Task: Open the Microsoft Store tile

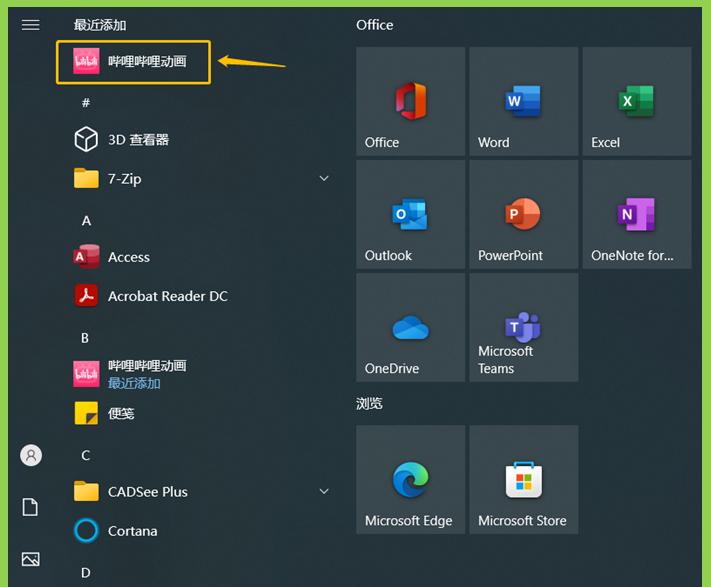Action: coord(524,480)
